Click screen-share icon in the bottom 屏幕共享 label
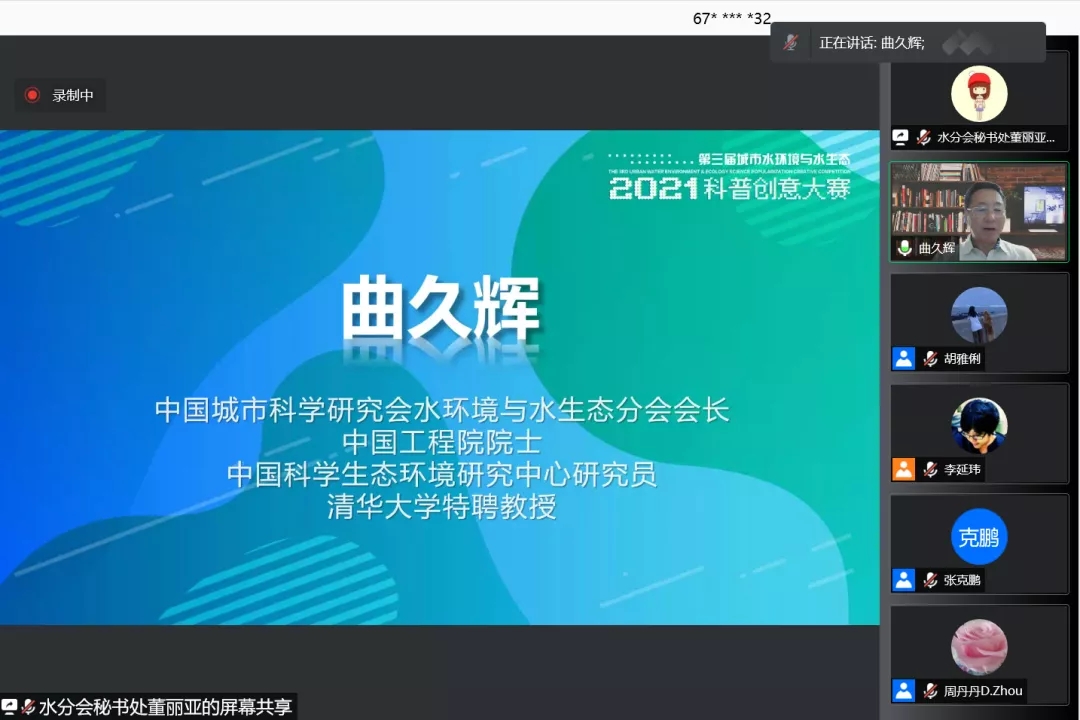The image size is (1080, 720). (9, 707)
